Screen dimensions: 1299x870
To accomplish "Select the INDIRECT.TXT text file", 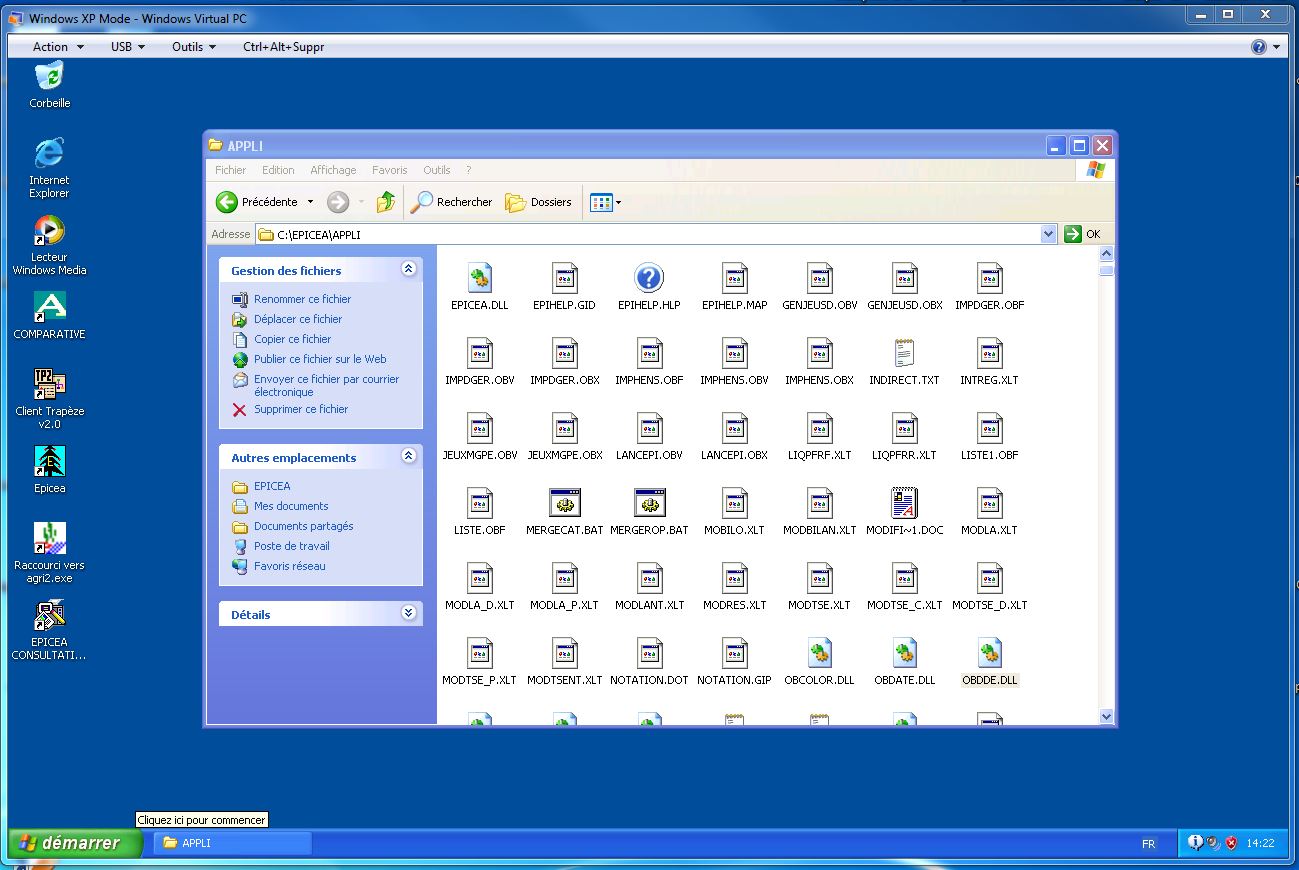I will (x=904, y=354).
